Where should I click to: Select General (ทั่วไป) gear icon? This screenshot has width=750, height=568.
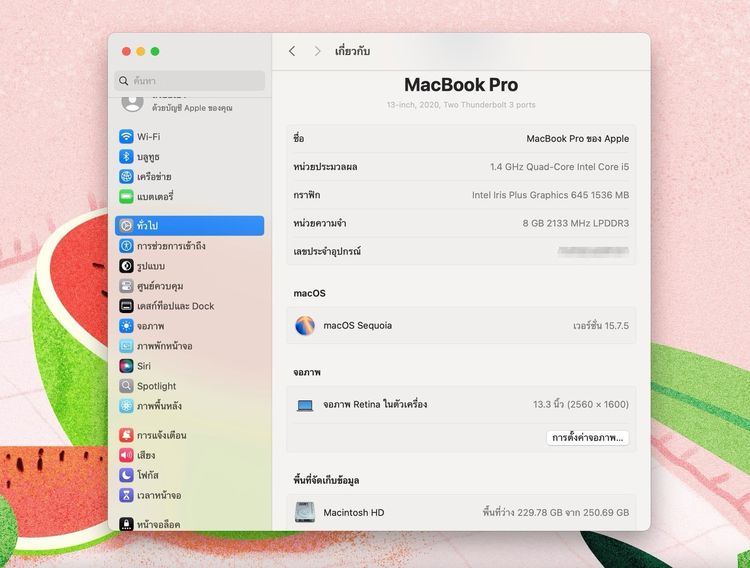(x=126, y=225)
